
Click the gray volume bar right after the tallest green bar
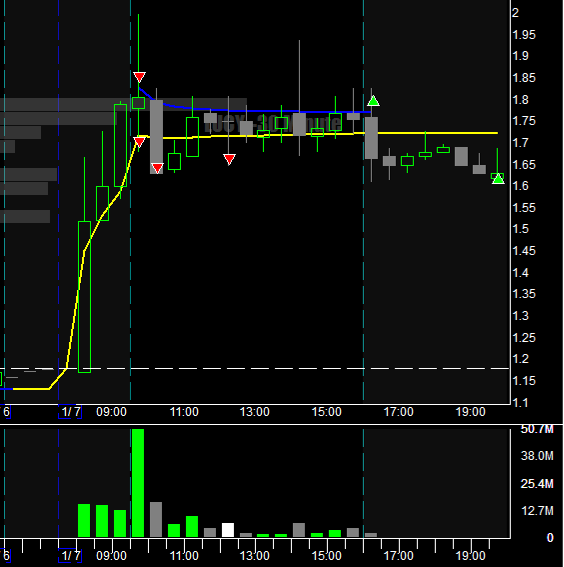156,519
